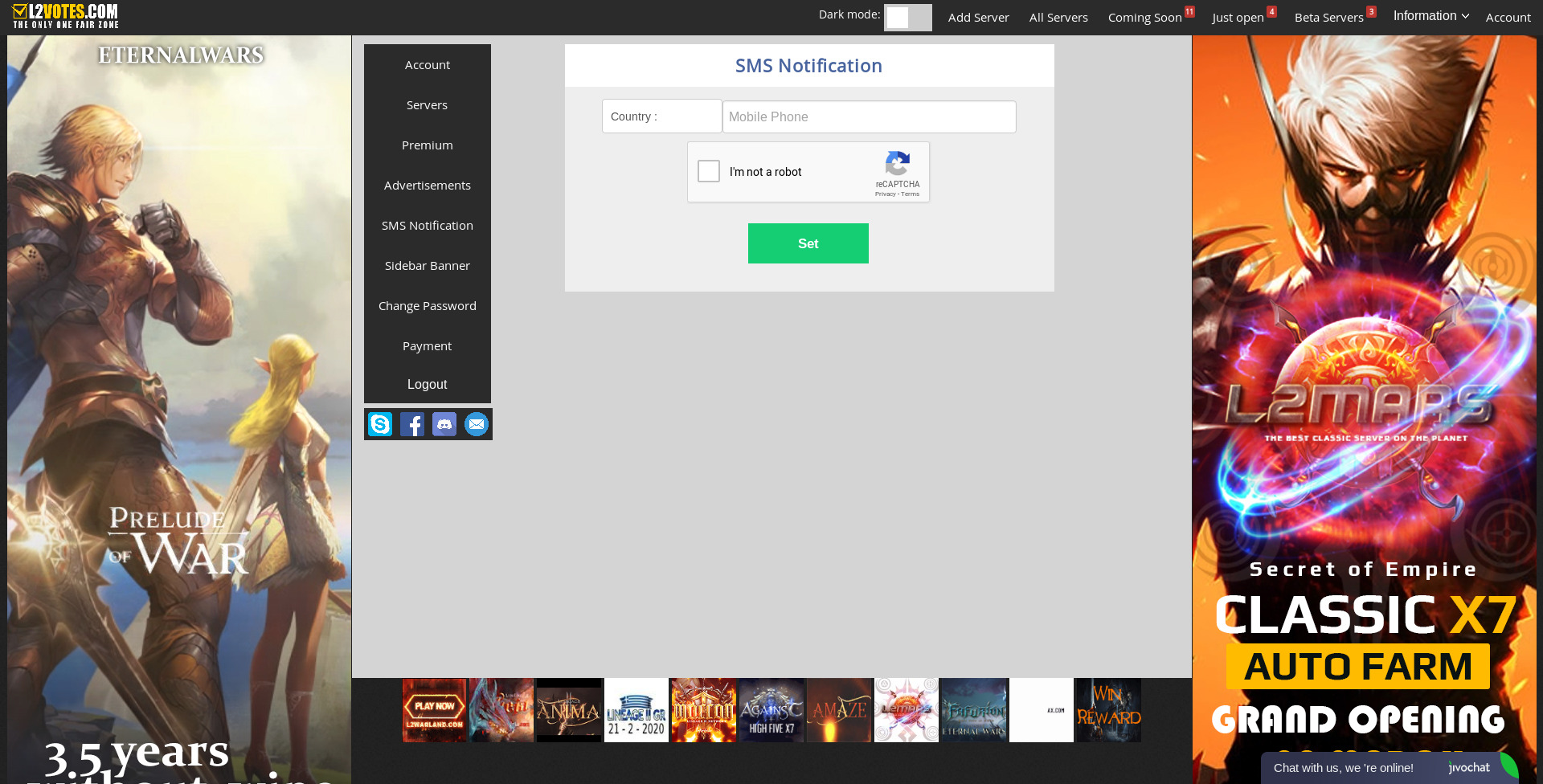The height and width of the screenshot is (784, 1543).
Task: Select SMS Notification in the sidebar
Action: [x=428, y=226]
